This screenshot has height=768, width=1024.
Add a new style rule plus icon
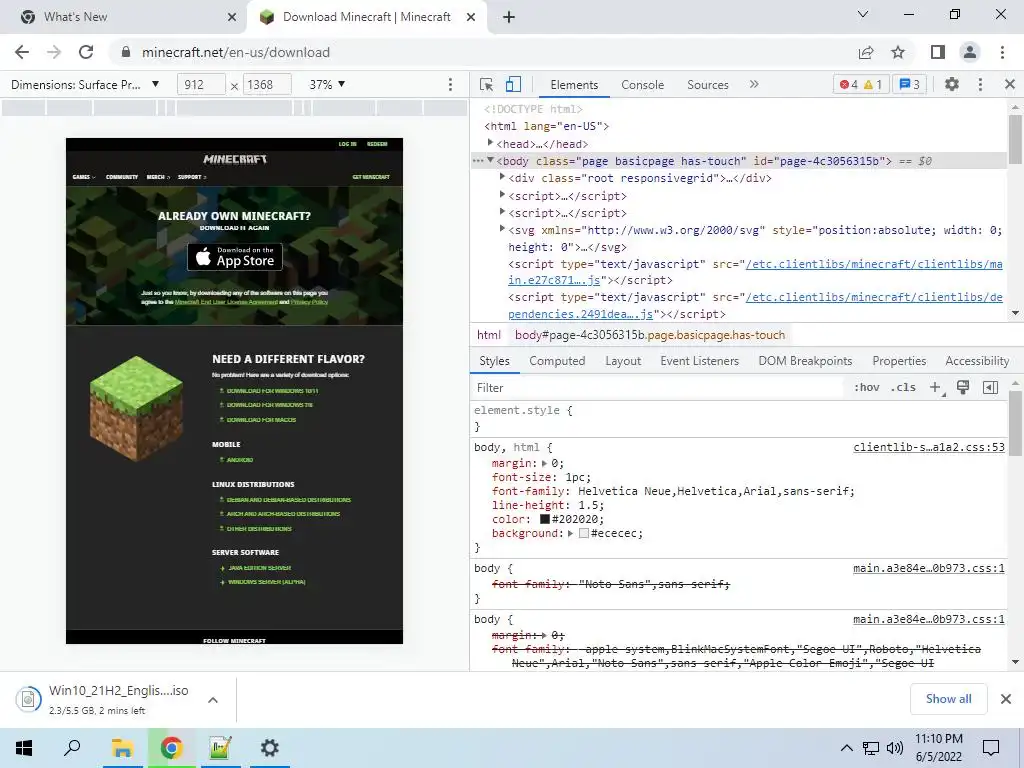pyautogui.click(x=936, y=387)
